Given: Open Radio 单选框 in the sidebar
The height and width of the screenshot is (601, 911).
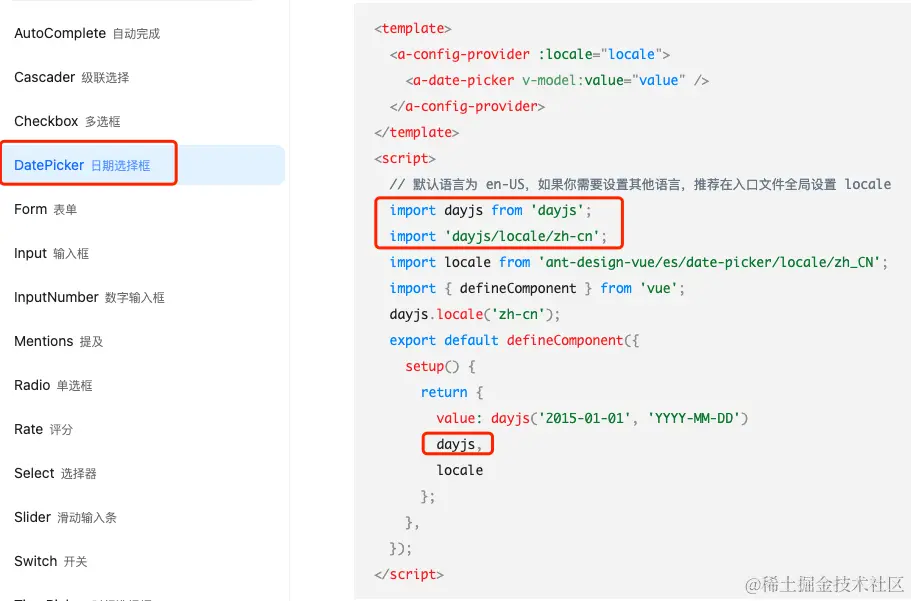Looking at the screenshot, I should pyautogui.click(x=53, y=385).
